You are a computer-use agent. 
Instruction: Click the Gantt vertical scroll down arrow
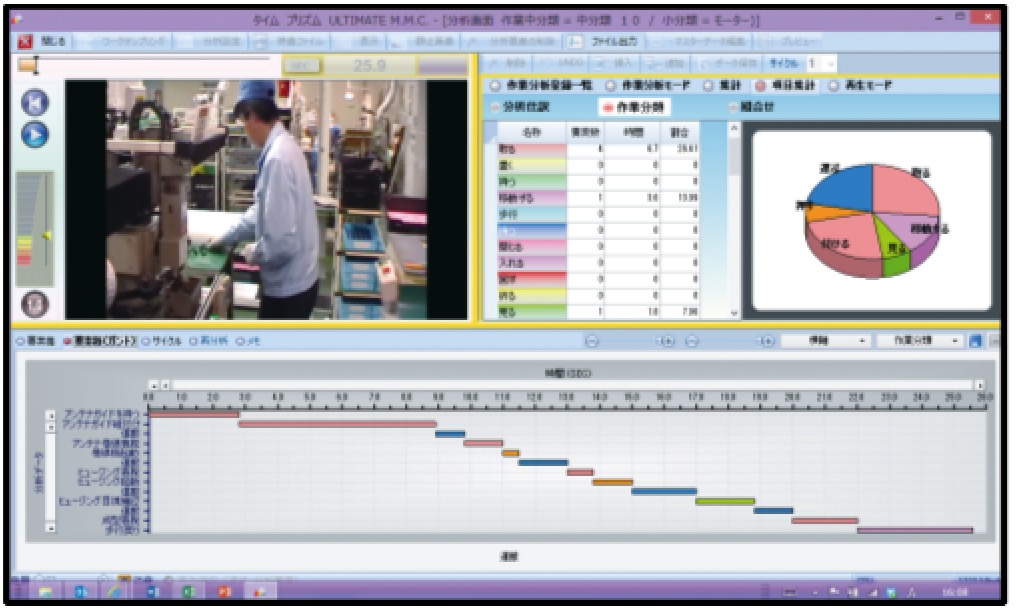(x=51, y=528)
